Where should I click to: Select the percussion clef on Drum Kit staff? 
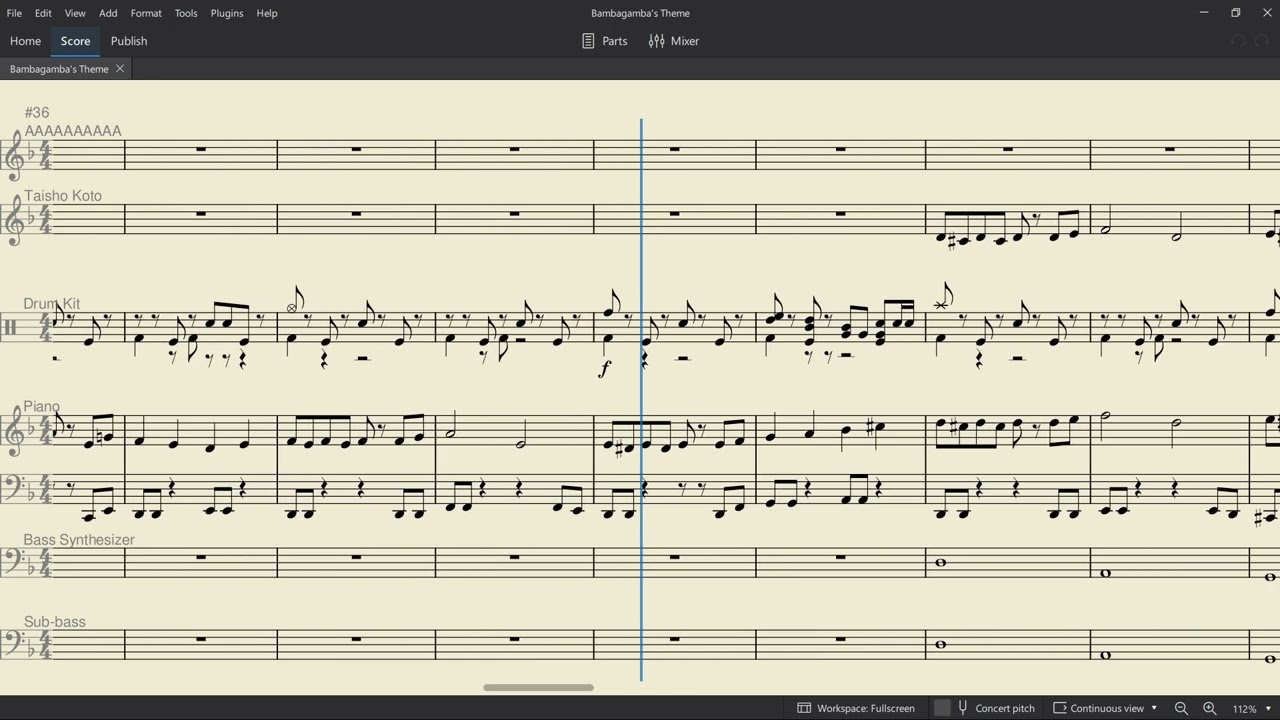coord(11,327)
